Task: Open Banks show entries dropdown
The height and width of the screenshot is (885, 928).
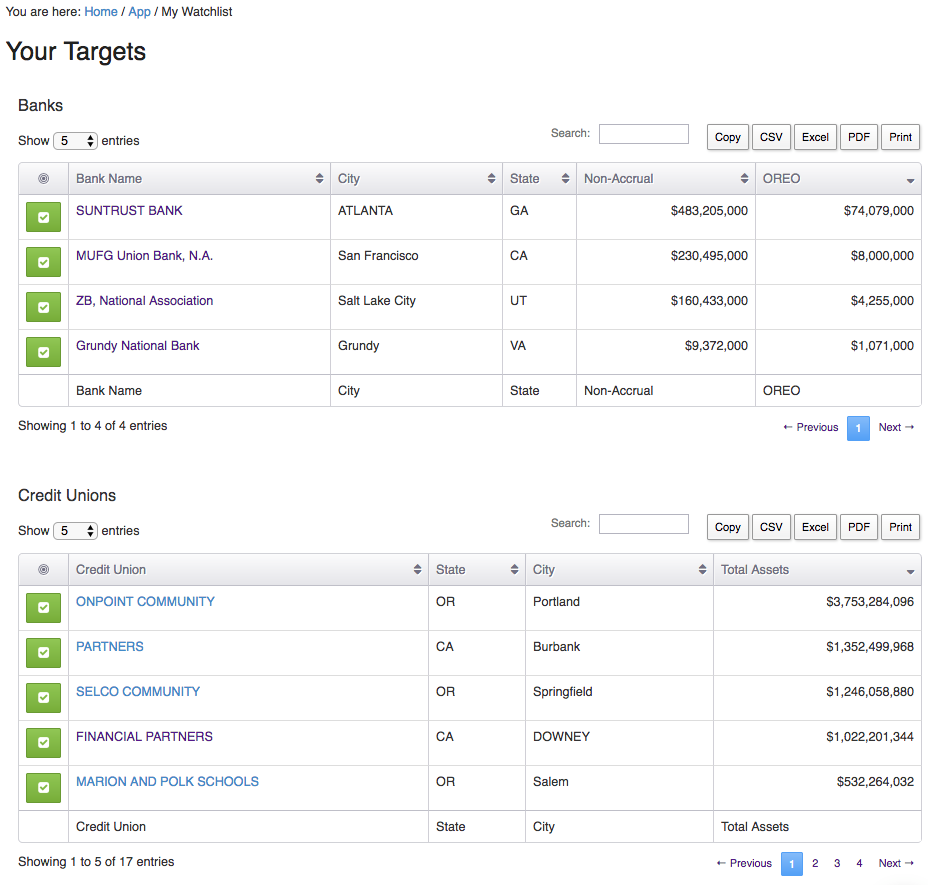Action: click(x=75, y=141)
